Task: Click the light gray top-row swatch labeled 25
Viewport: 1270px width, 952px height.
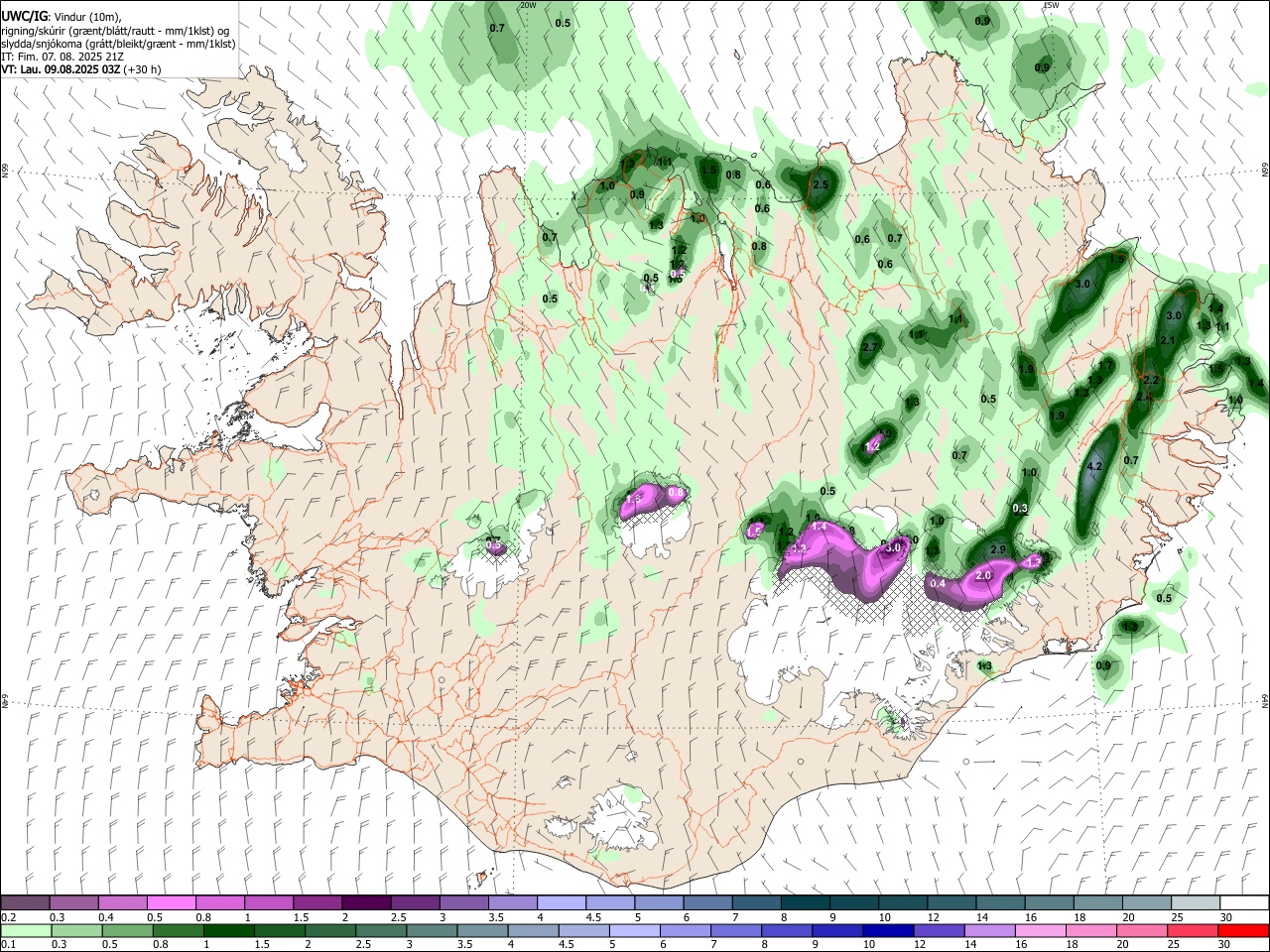Action: click(1196, 902)
